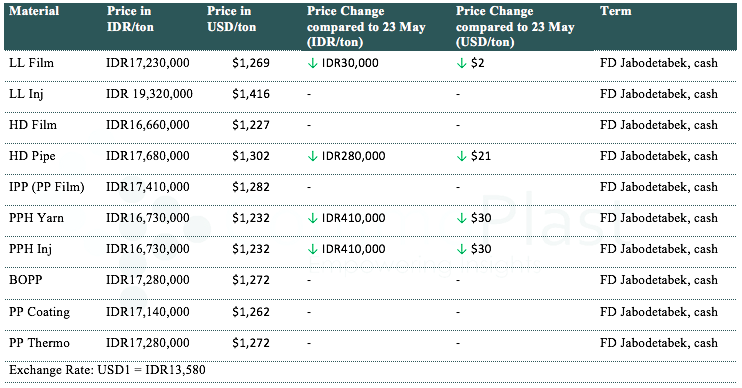Image resolution: width=742 pixels, height=388 pixels.
Task: Select the Material column header
Action: coord(34,11)
